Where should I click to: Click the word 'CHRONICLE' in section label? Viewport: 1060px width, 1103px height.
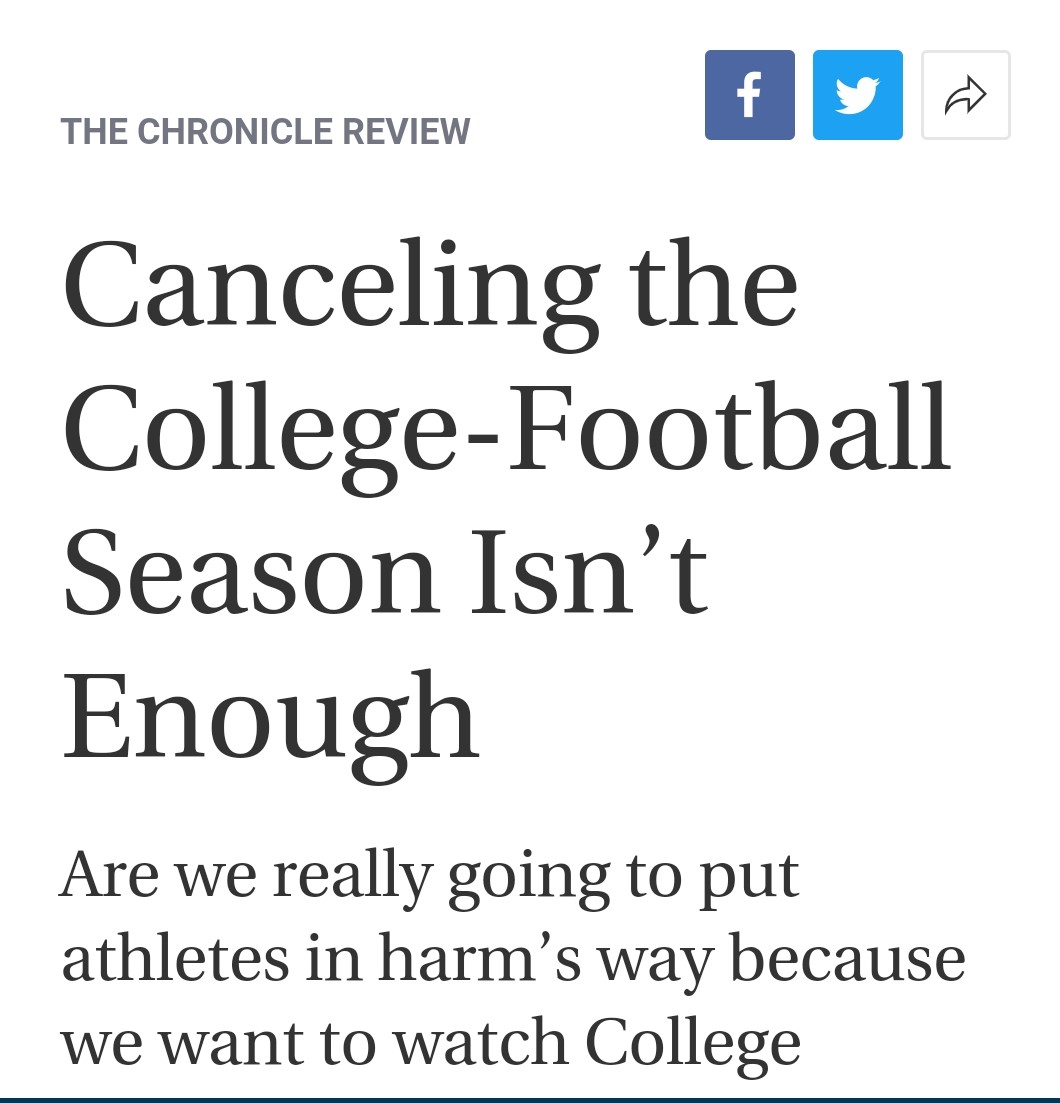pos(235,131)
